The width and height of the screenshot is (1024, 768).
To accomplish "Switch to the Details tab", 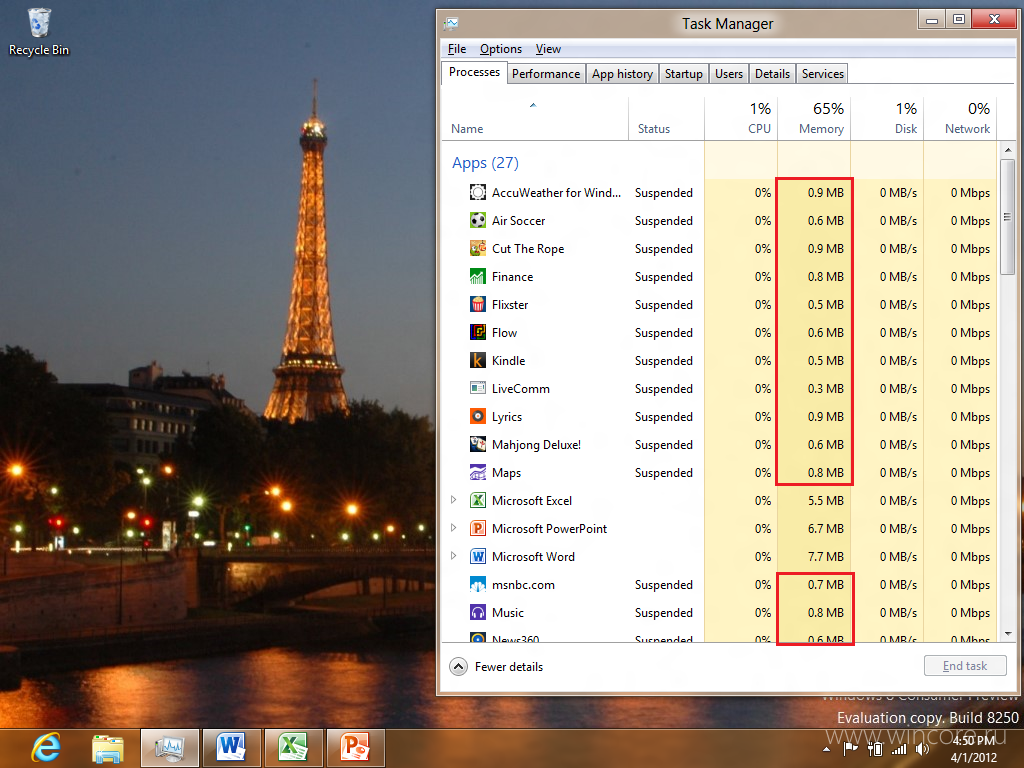I will [773, 74].
